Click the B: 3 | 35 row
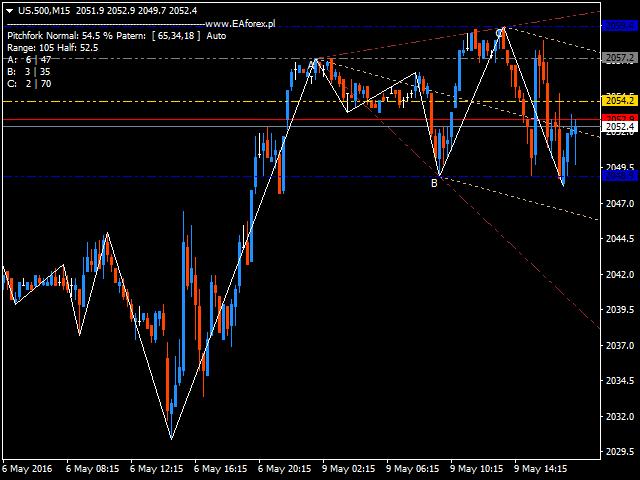This screenshot has height=480, width=640. point(29,72)
